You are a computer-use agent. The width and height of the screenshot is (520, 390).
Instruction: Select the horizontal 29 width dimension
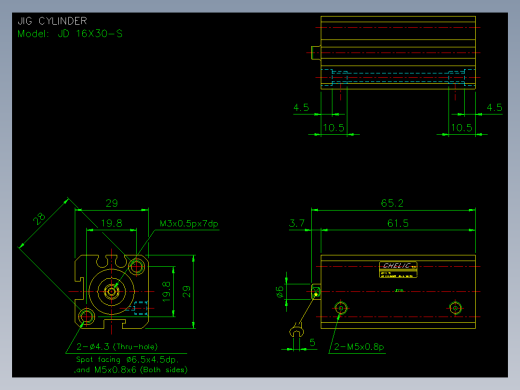[x=112, y=203]
